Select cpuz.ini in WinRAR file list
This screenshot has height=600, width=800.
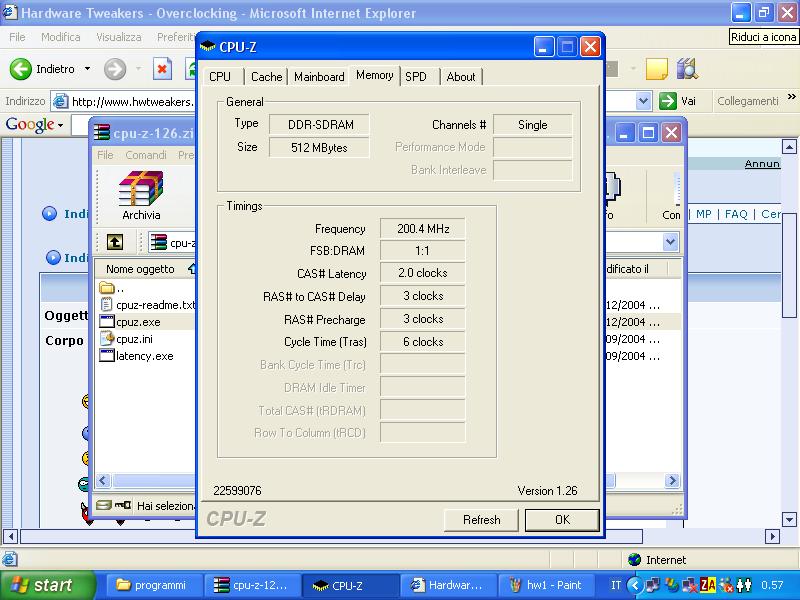click(126, 339)
